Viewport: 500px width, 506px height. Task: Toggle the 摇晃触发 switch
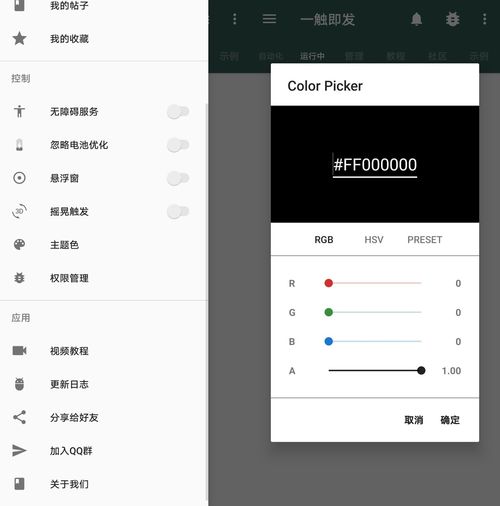click(178, 211)
